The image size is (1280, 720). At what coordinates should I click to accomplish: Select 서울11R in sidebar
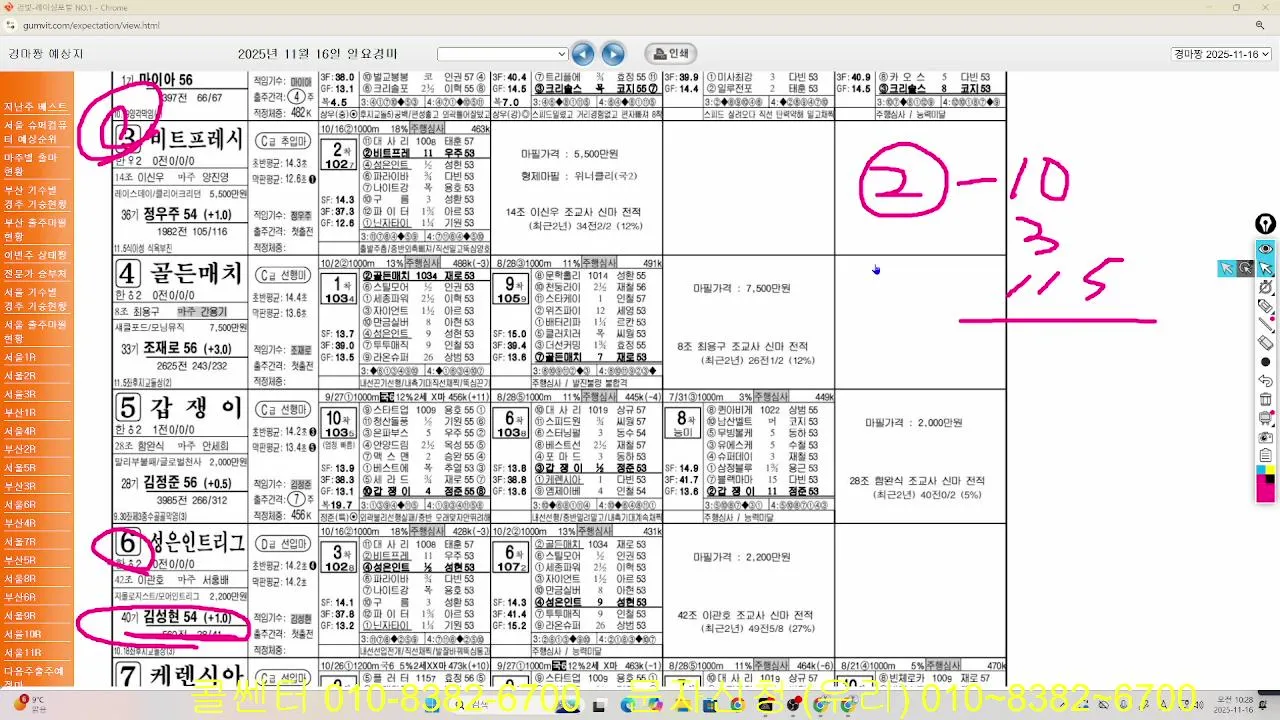(23, 653)
